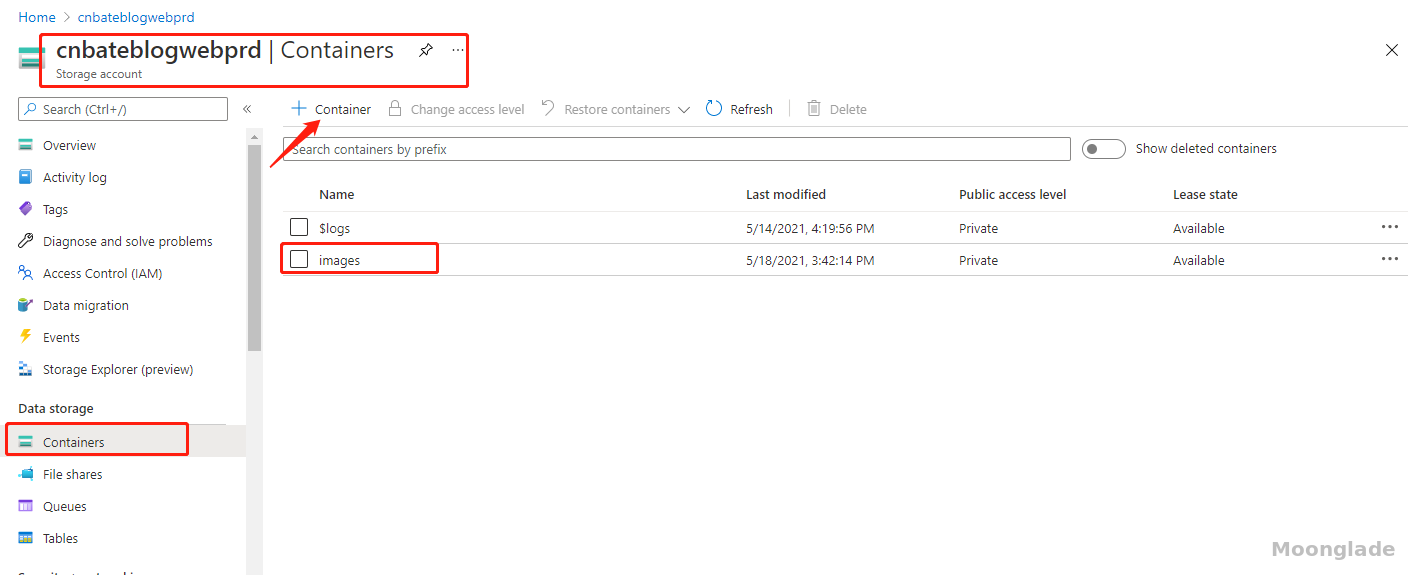
Task: Click Private access cell in $logs row
Action: coord(978,228)
